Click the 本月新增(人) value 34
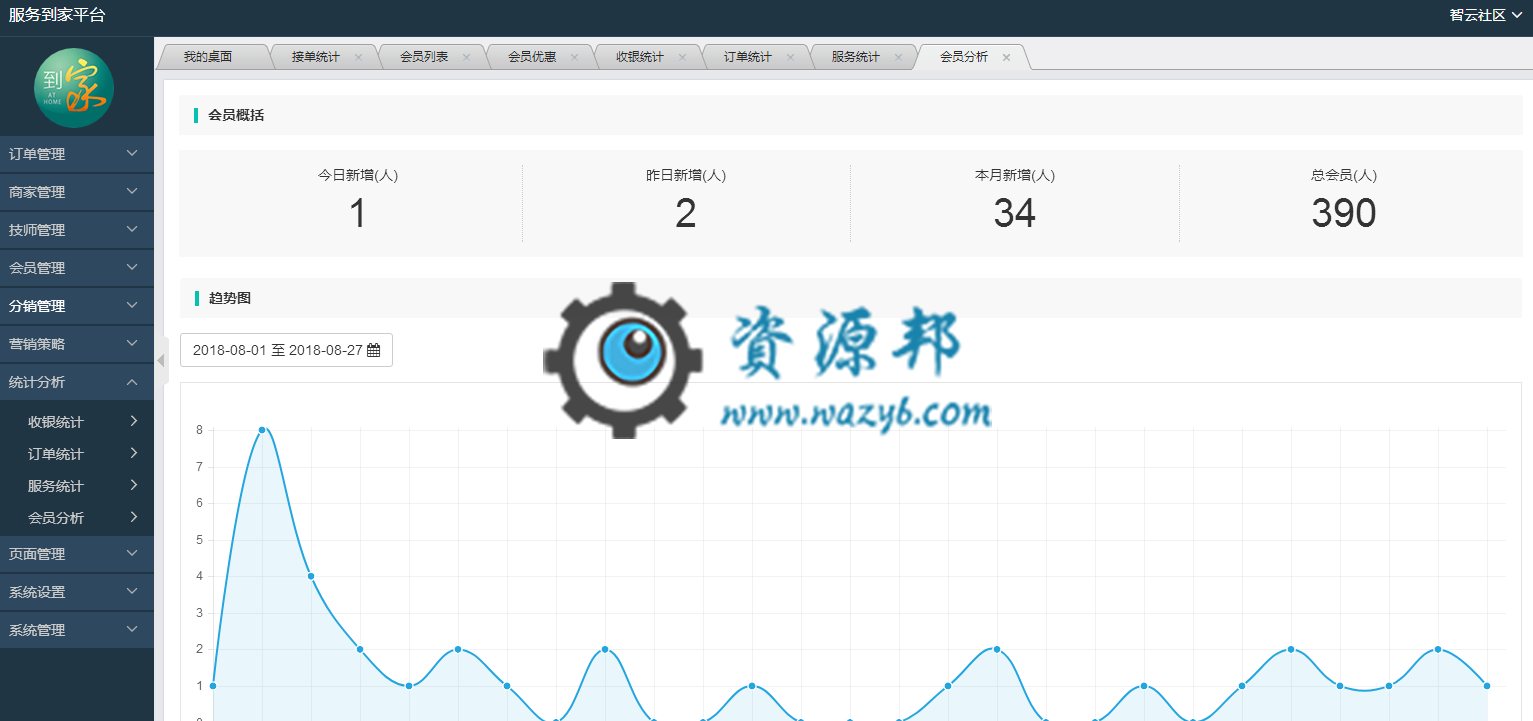 (x=1015, y=214)
